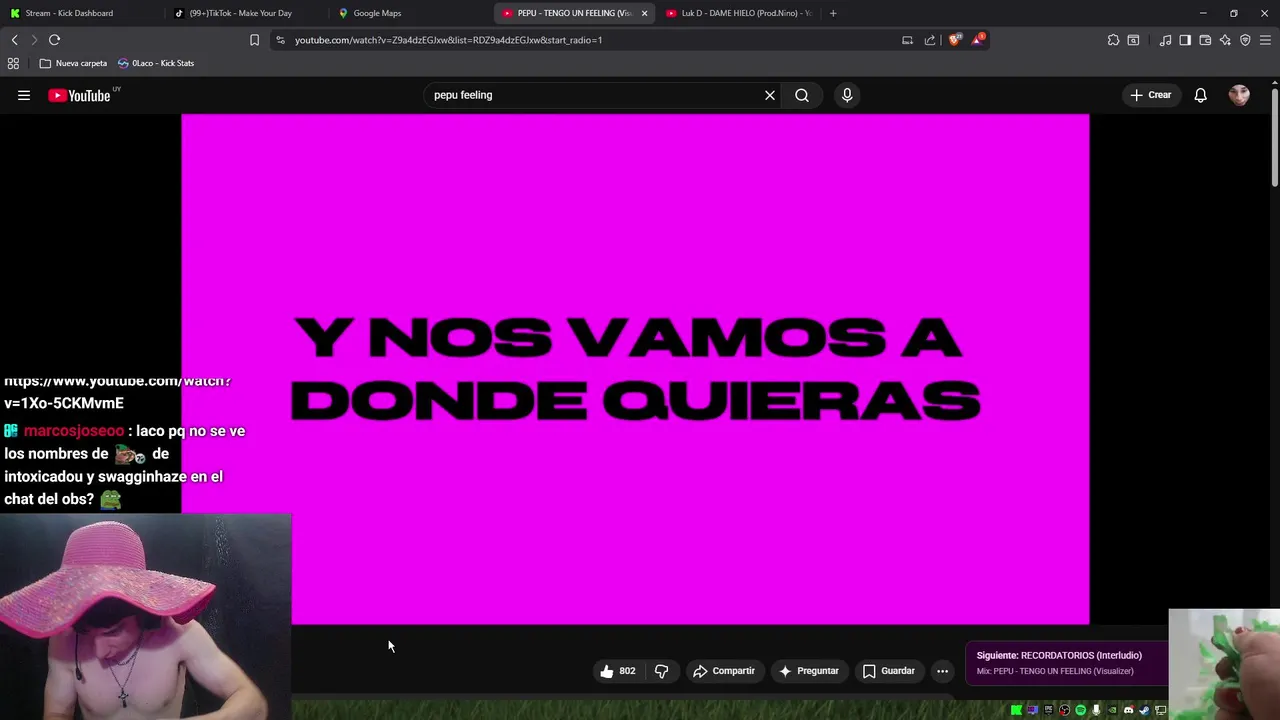Open the Steam icon in the taskbar
Image resolution: width=1280 pixels, height=720 pixels.
pyautogui.click(x=1144, y=710)
